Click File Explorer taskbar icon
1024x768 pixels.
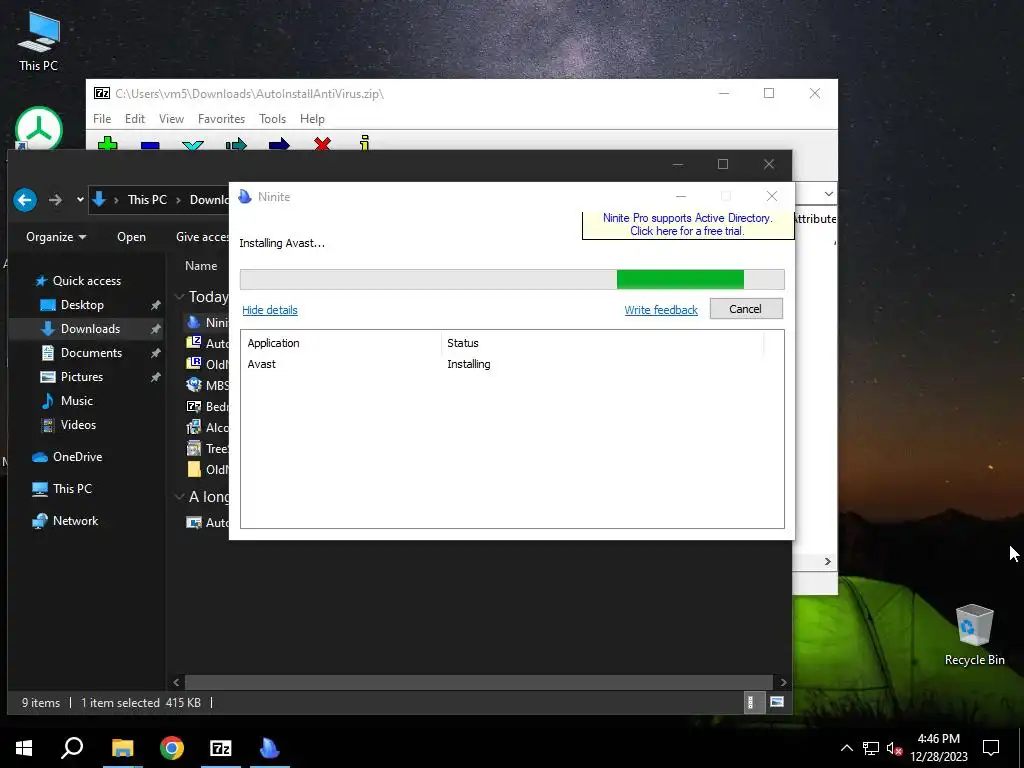[x=122, y=748]
